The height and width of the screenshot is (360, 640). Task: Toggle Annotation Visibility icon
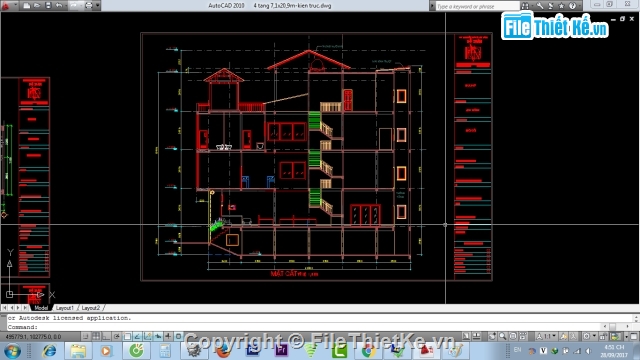pos(564,336)
